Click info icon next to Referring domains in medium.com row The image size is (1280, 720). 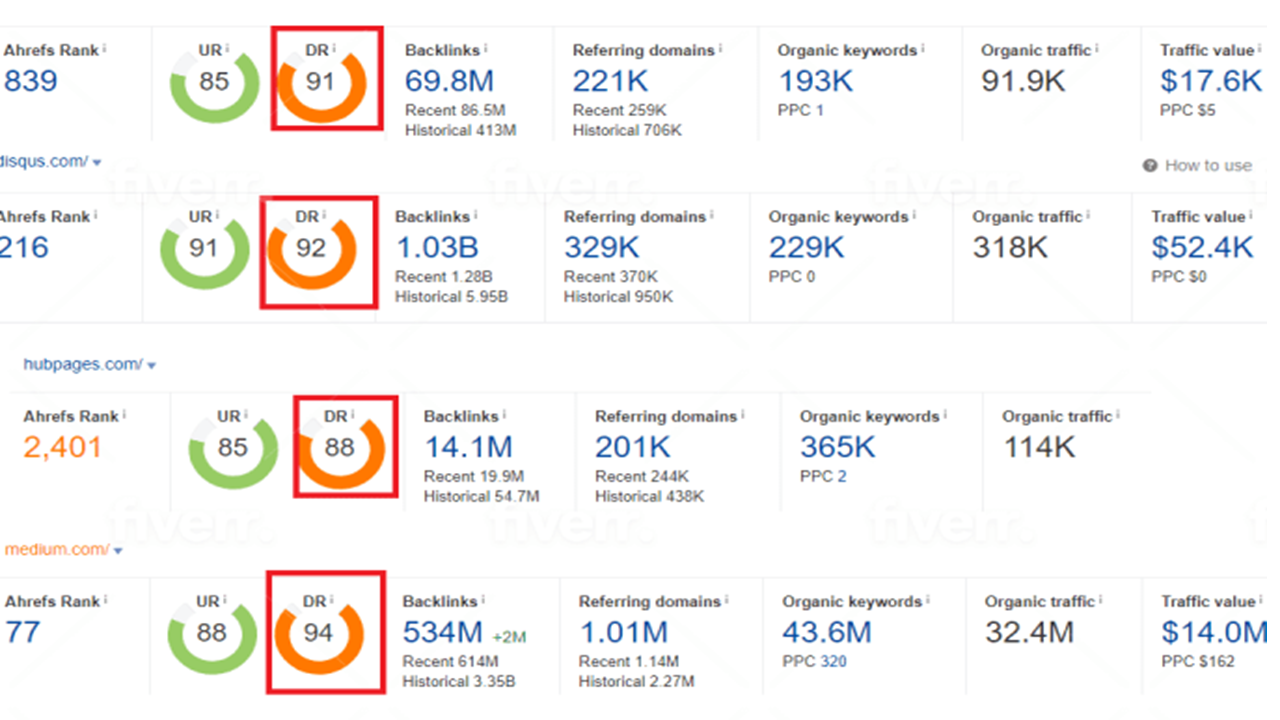click(727, 600)
